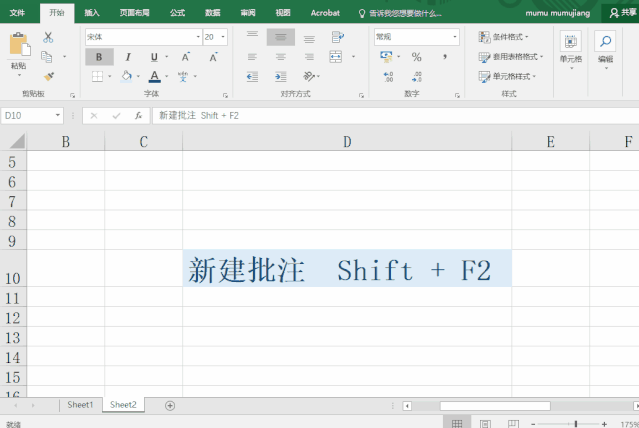Open the Editing (编辑) group button
The height and width of the screenshot is (428, 639).
coord(605,49)
